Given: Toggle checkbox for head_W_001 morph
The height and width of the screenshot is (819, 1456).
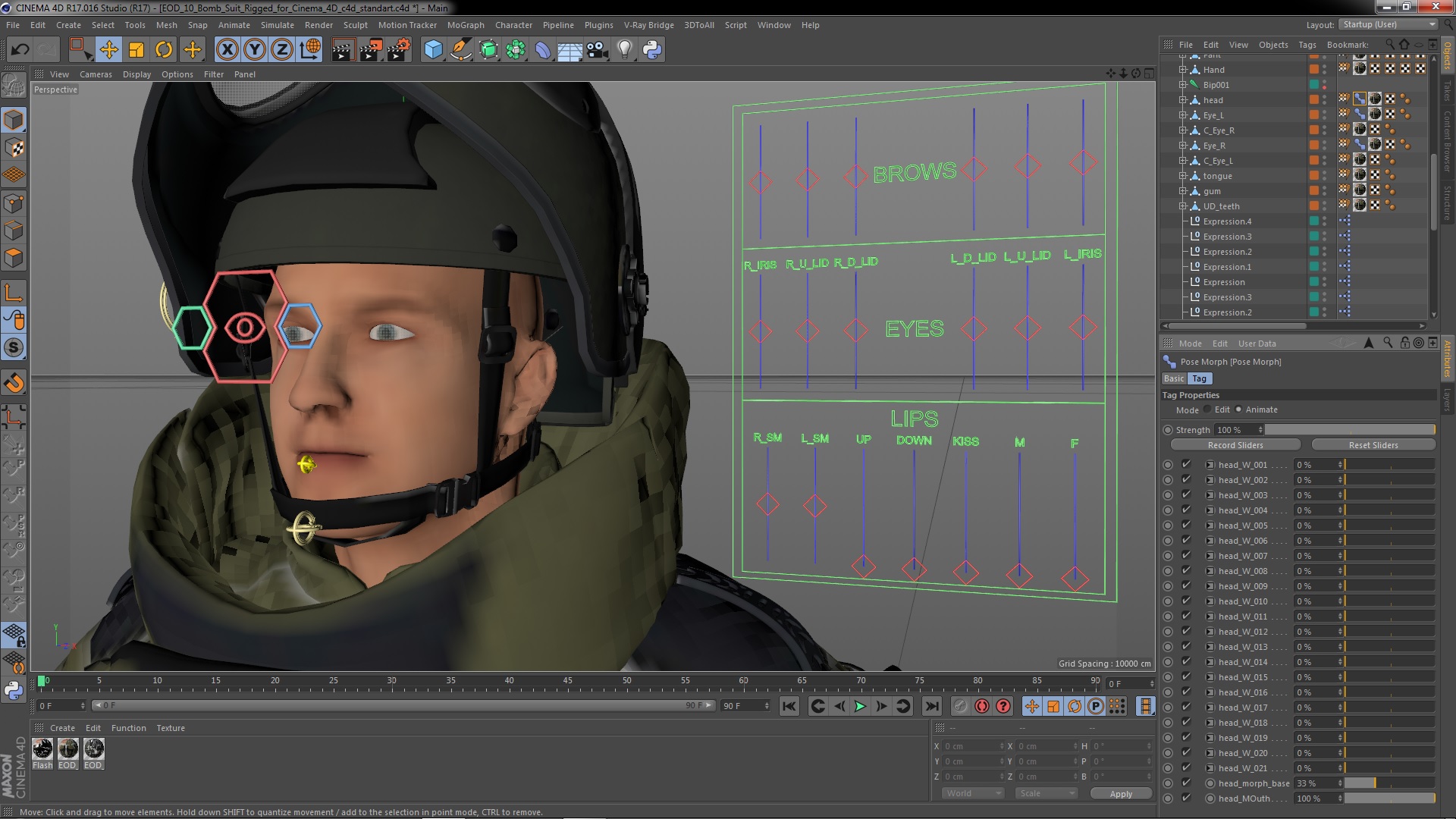Looking at the screenshot, I should (x=1186, y=465).
